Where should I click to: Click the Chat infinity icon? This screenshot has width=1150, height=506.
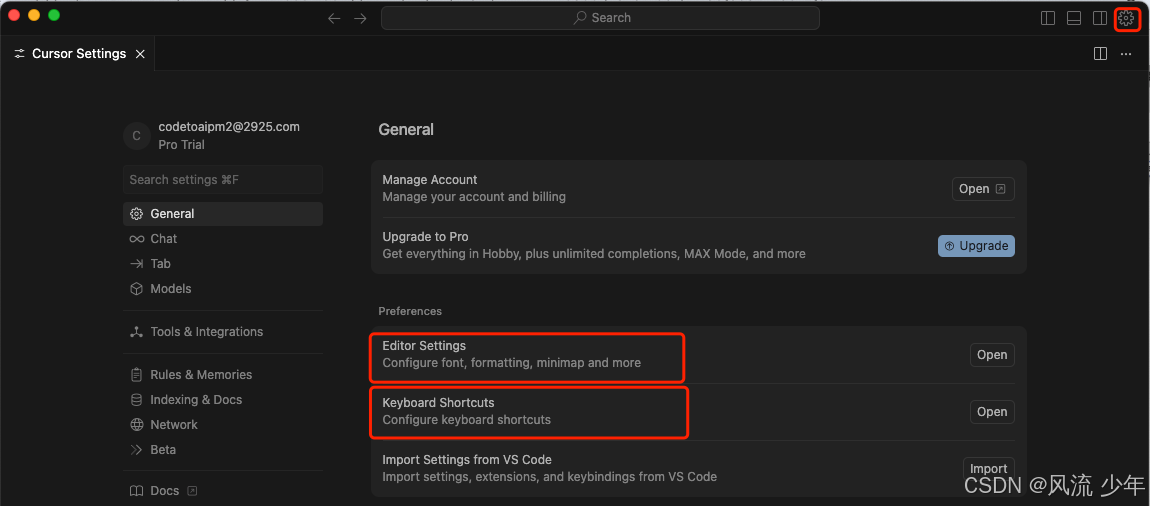coord(136,239)
